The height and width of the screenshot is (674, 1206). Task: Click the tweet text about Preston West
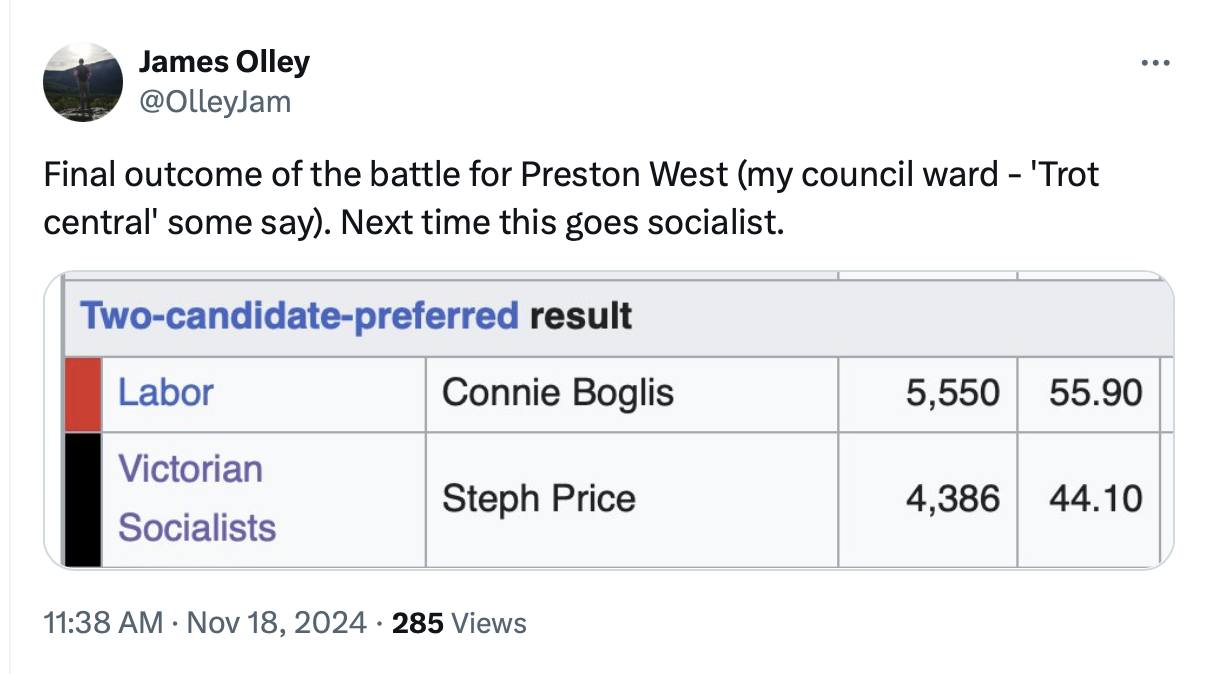pyautogui.click(x=571, y=198)
